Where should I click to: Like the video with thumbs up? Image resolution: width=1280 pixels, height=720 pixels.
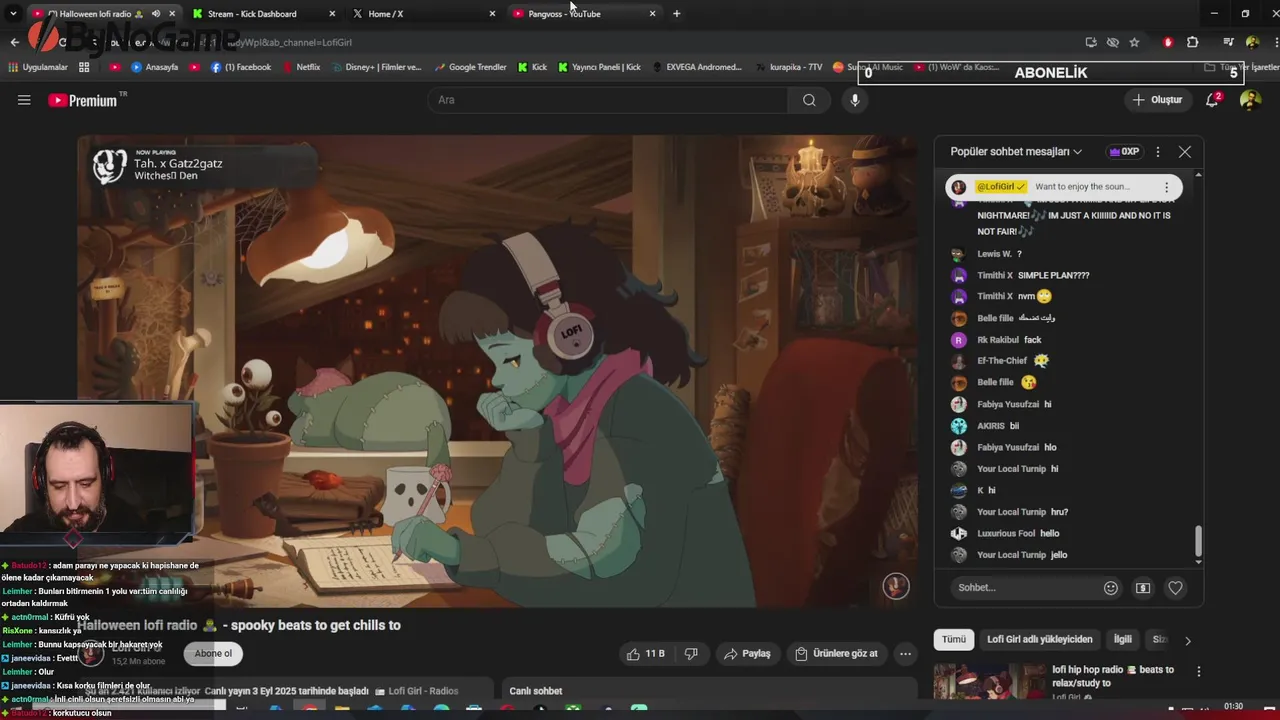point(645,654)
